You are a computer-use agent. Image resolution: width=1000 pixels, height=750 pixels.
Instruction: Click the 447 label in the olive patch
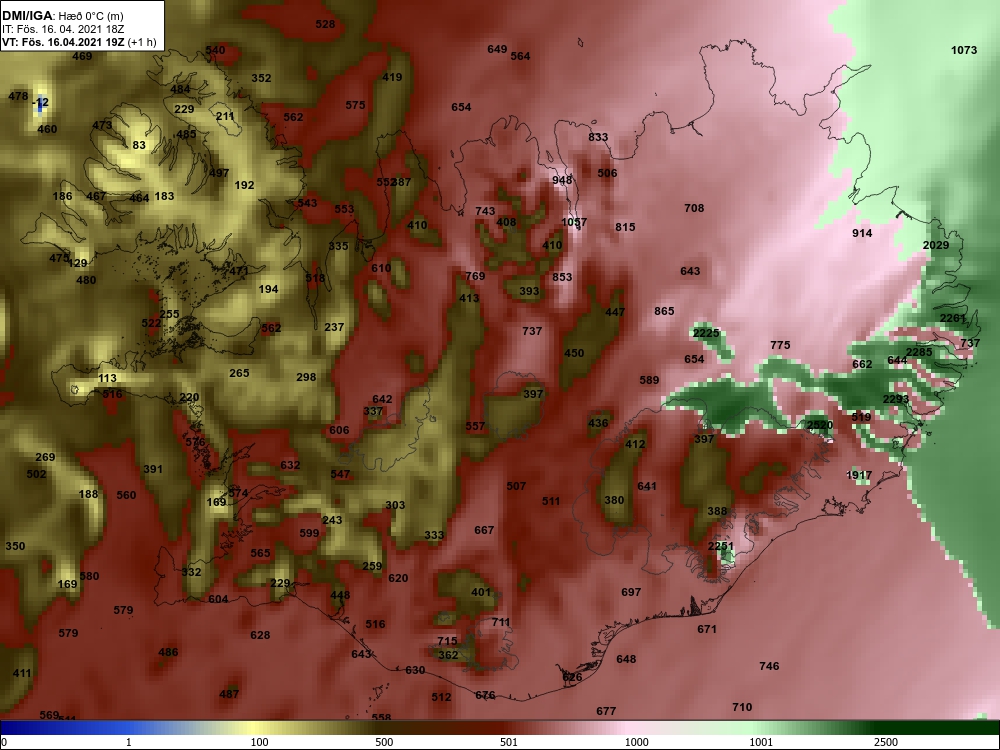(615, 312)
